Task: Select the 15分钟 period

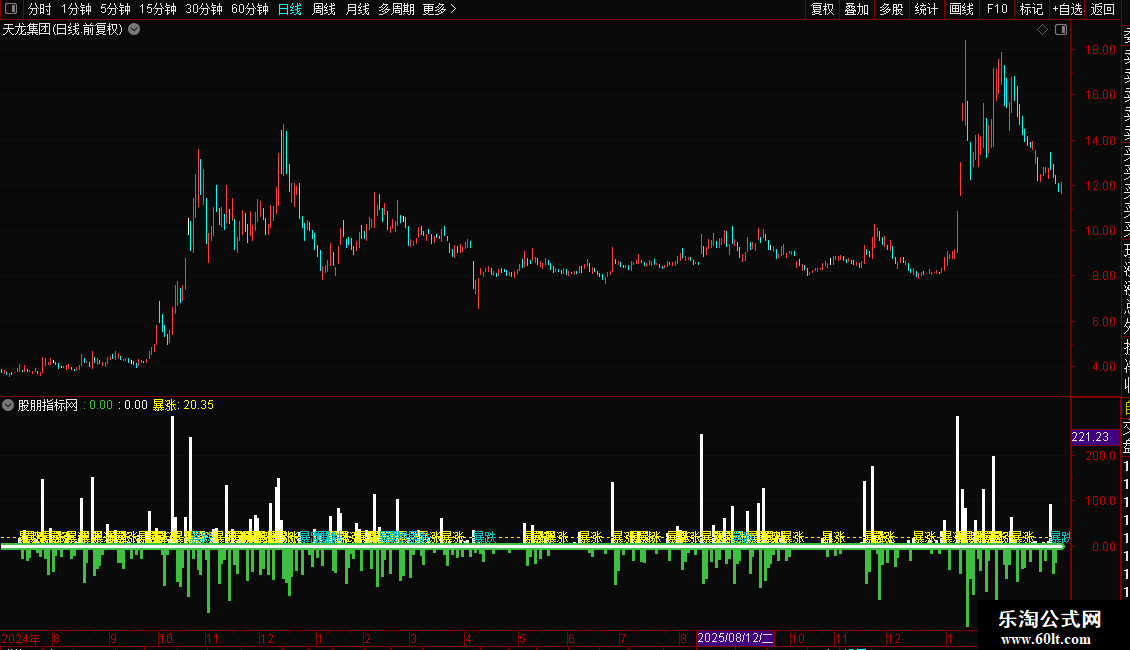Action: (158, 9)
